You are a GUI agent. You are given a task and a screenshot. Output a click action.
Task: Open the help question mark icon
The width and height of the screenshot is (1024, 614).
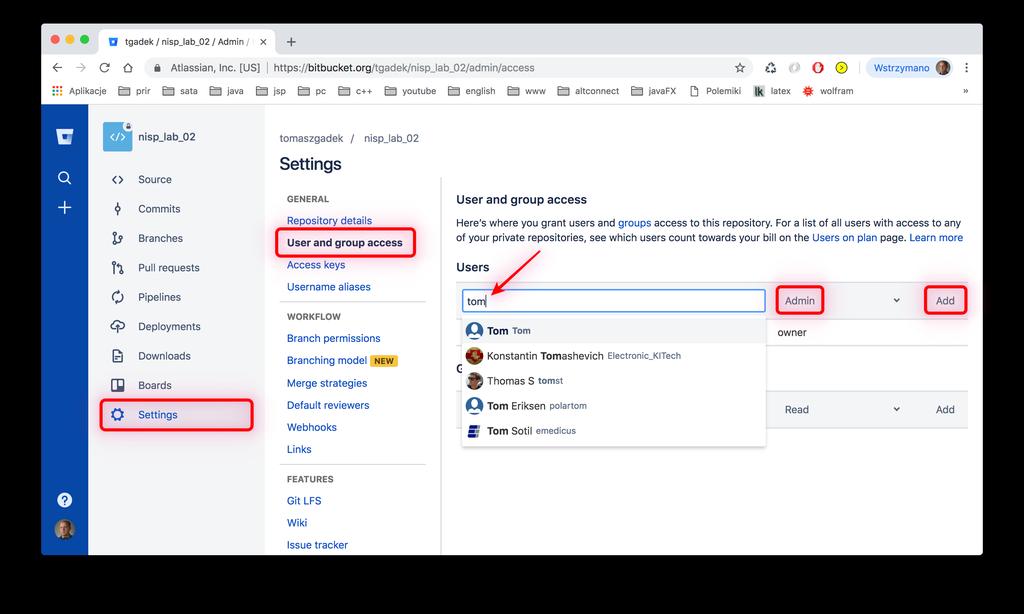[64, 500]
